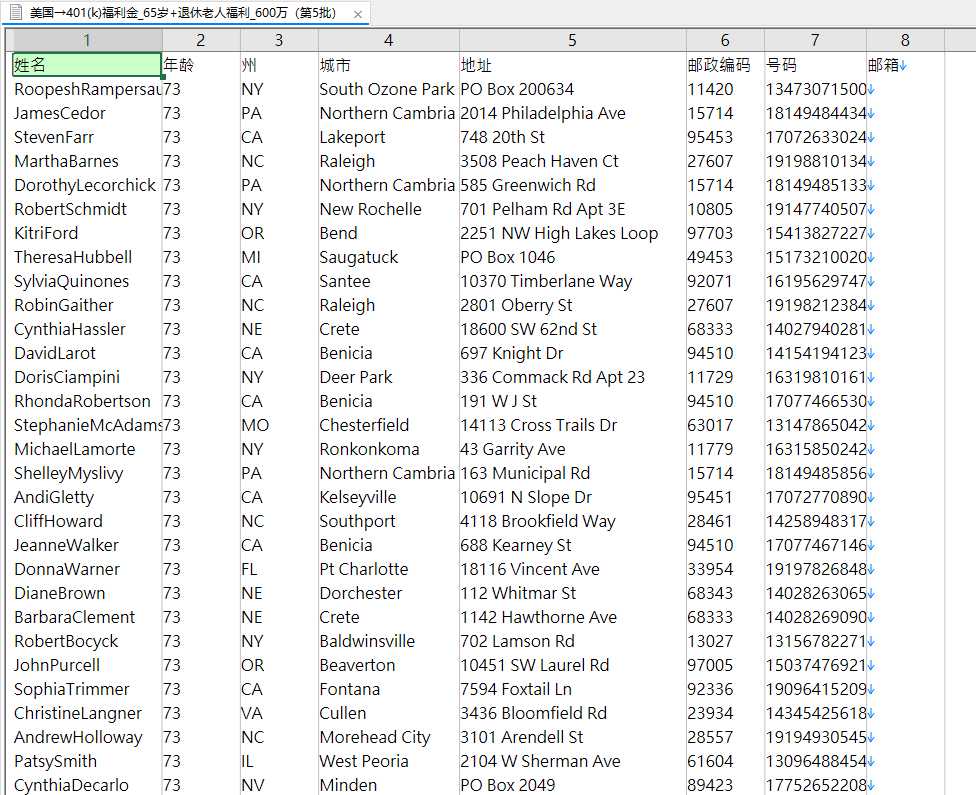Select the name JamesCedor
Viewport: 976px width, 795px height.
tap(60, 113)
